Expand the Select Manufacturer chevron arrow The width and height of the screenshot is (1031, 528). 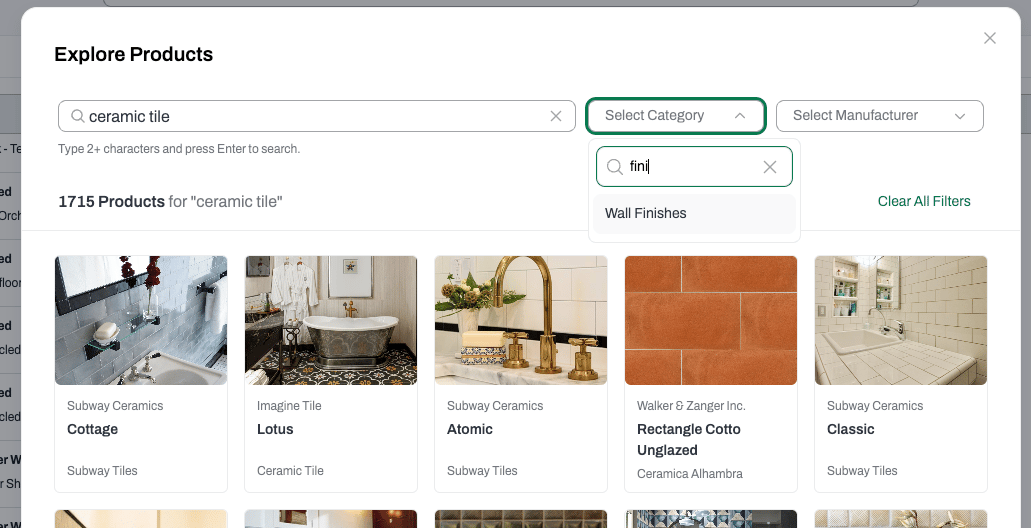pos(959,116)
